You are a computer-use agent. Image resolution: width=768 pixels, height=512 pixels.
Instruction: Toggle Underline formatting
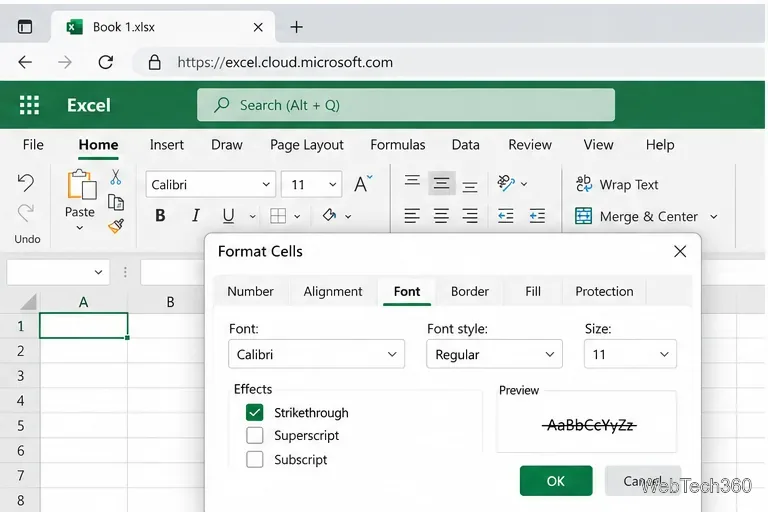tap(228, 216)
